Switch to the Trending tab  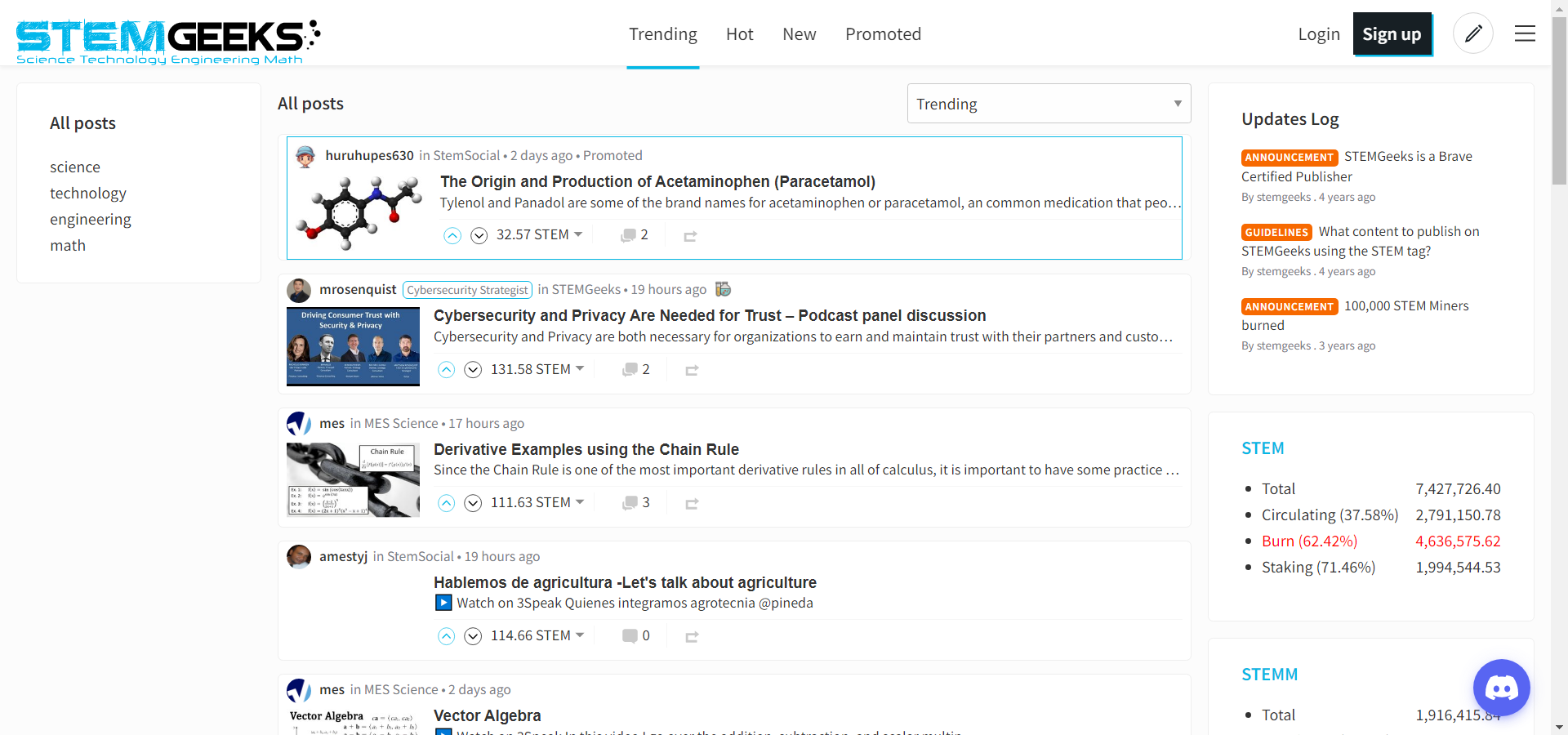663,34
